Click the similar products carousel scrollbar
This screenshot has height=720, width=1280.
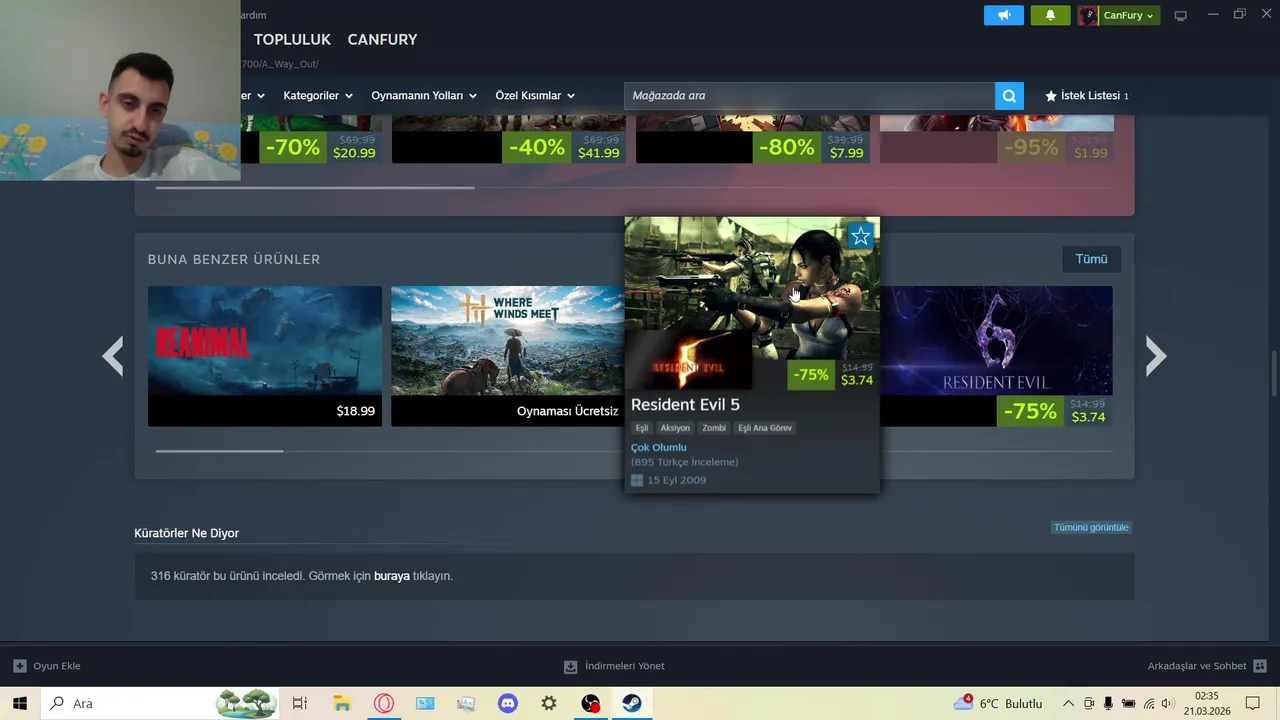pyautogui.click(x=219, y=451)
